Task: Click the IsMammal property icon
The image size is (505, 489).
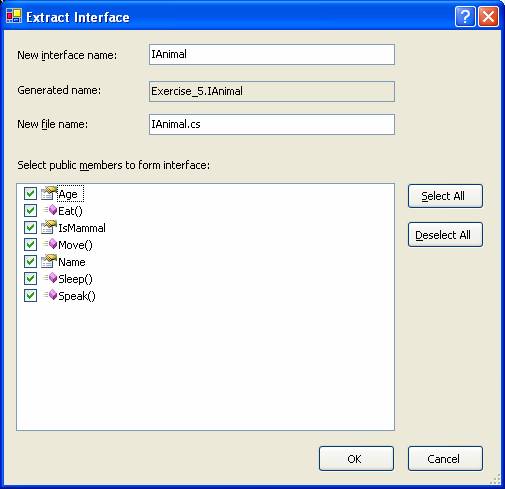Action: click(x=49, y=227)
